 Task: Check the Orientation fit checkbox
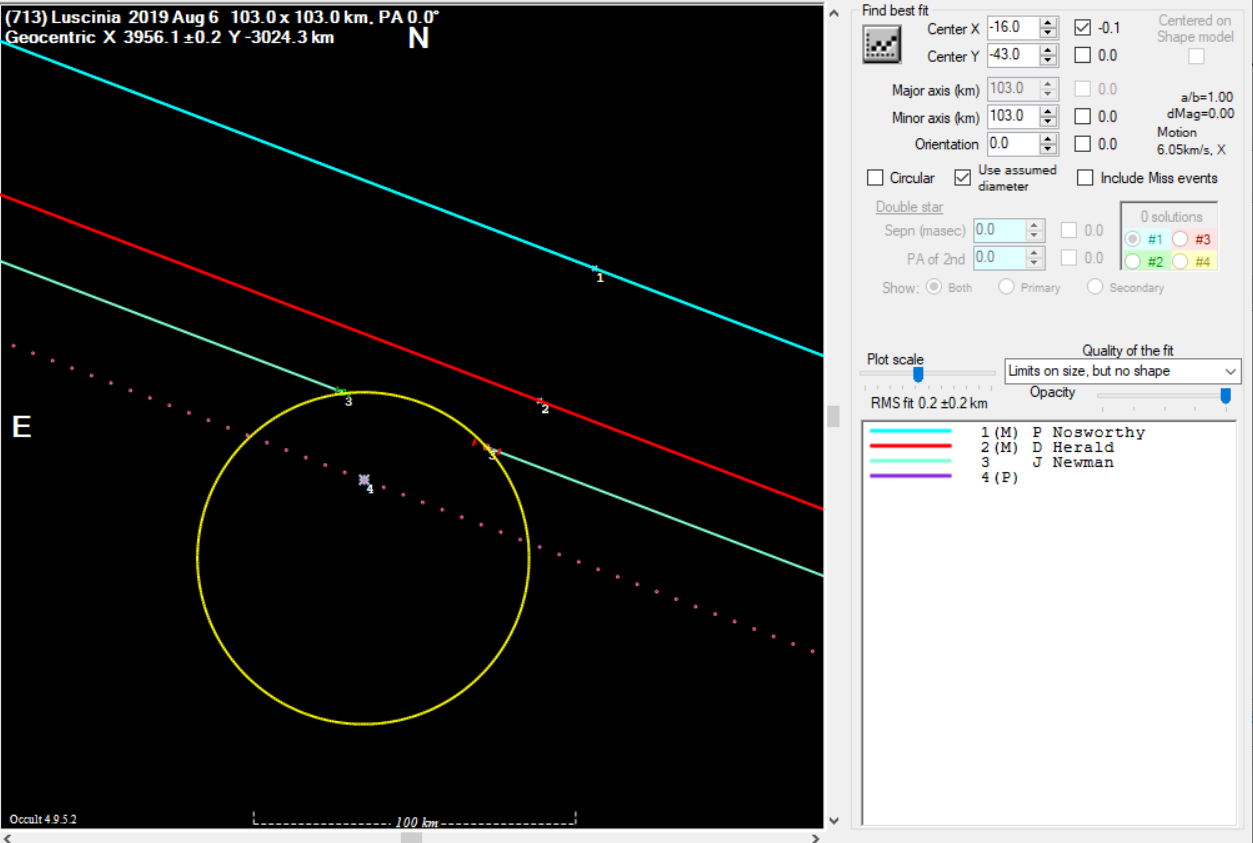click(1083, 145)
